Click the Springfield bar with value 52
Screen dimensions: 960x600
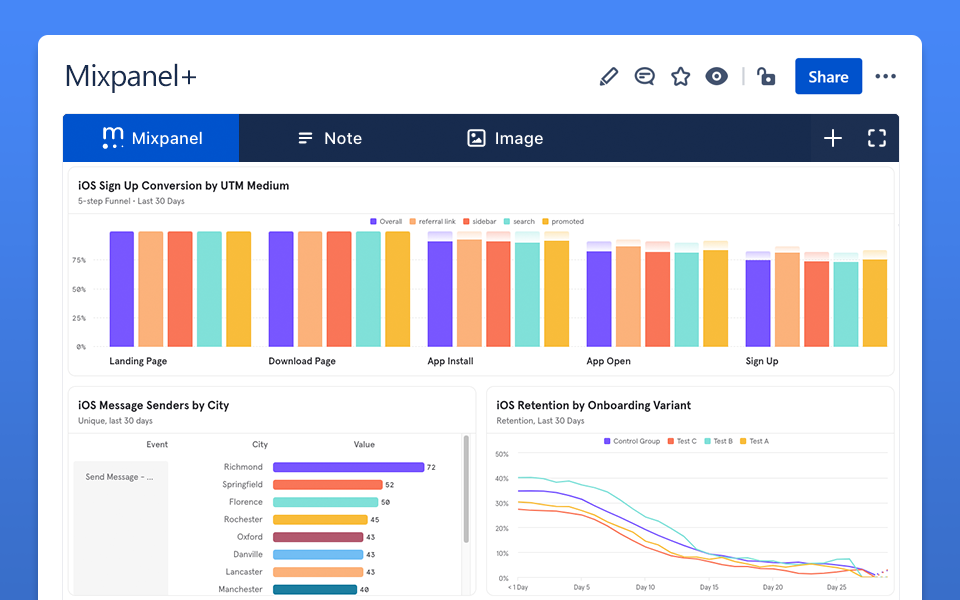click(328, 485)
